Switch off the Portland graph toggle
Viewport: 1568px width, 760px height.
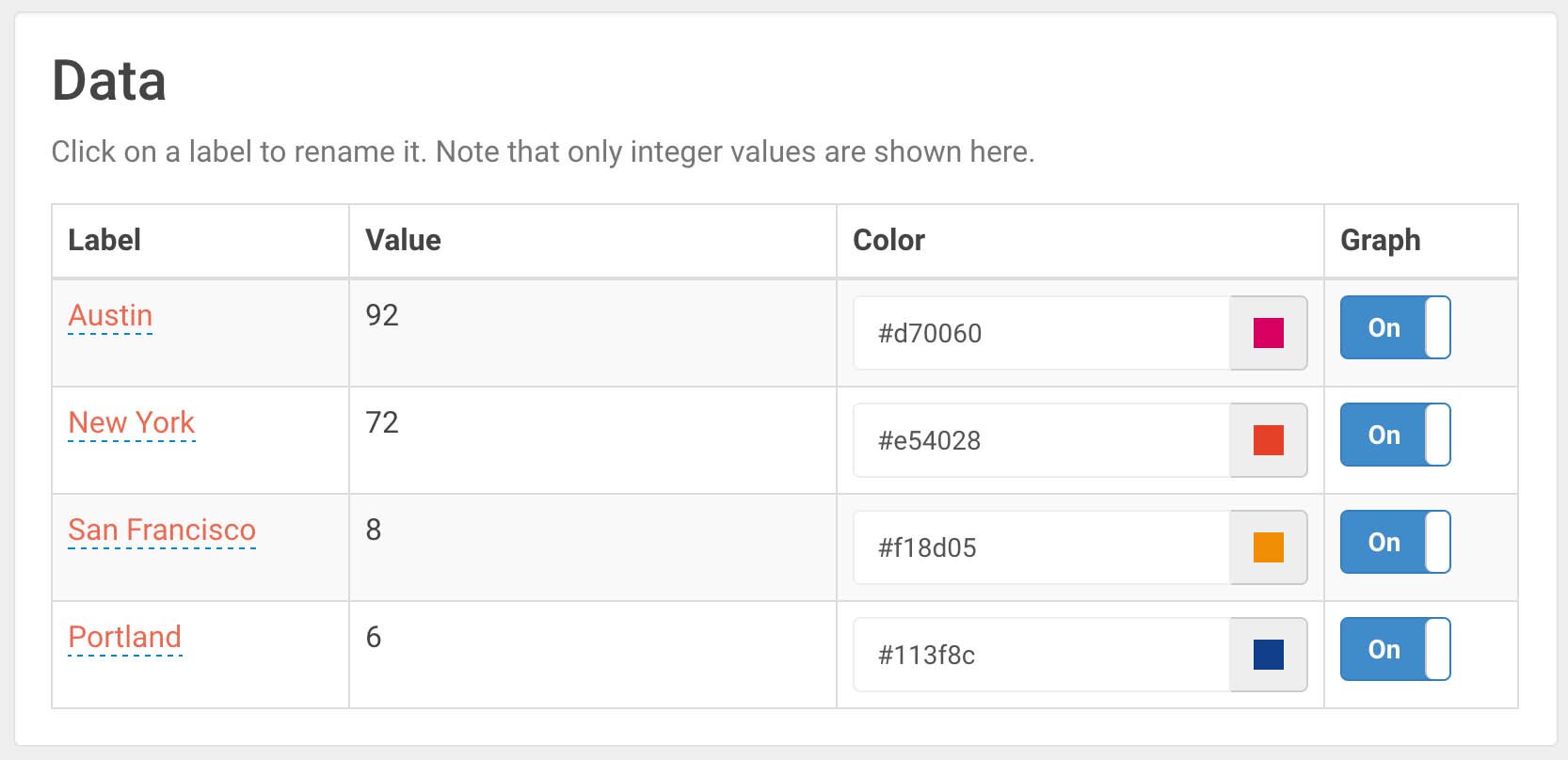1395,649
